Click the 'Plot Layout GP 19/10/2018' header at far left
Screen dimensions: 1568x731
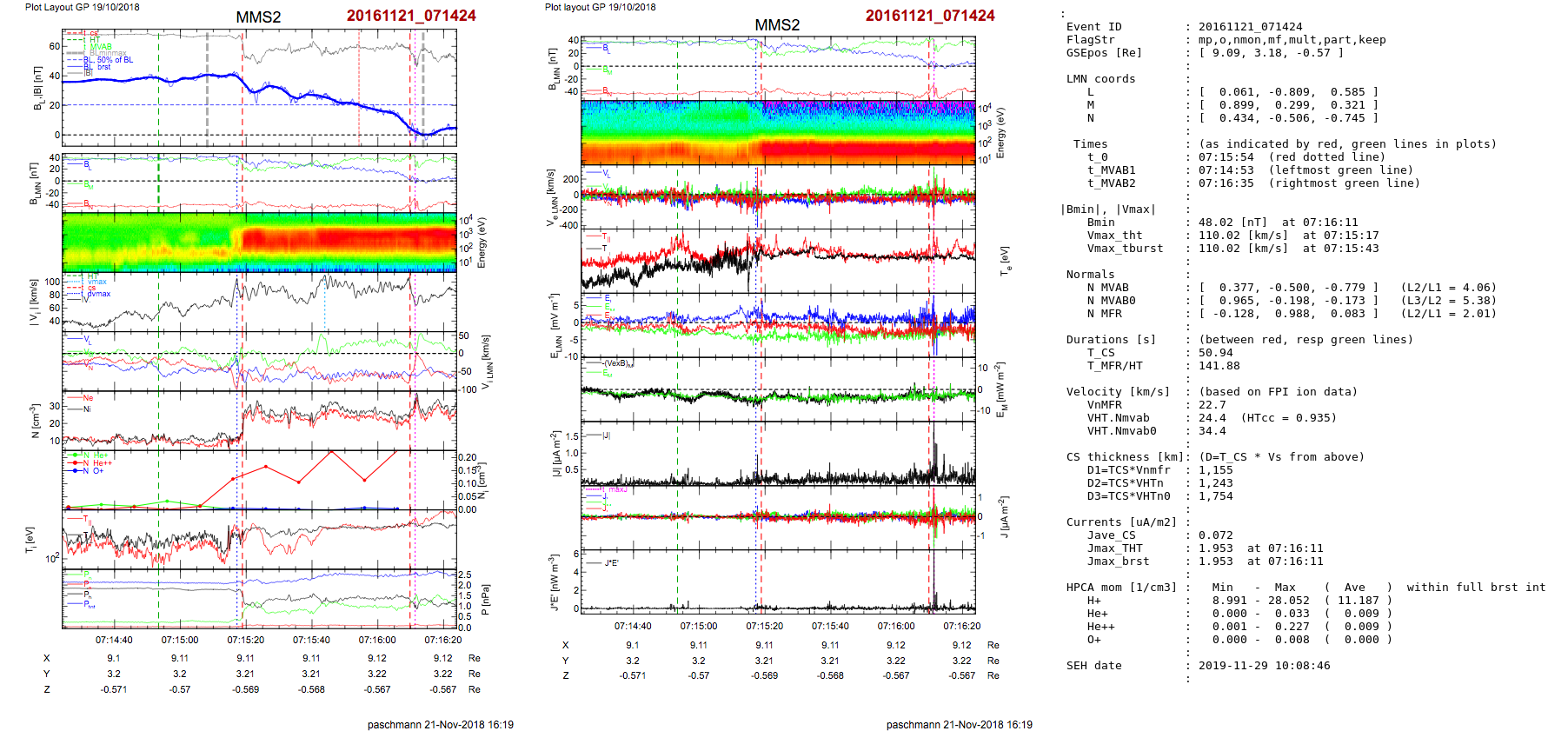(82, 7)
